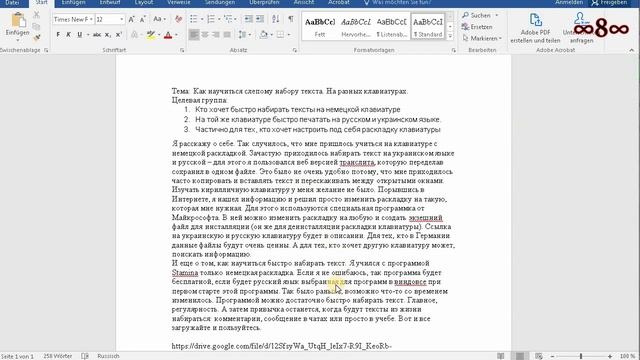Switch to the Verweise ribbon tab
The height and width of the screenshot is (360, 640).
178,2
